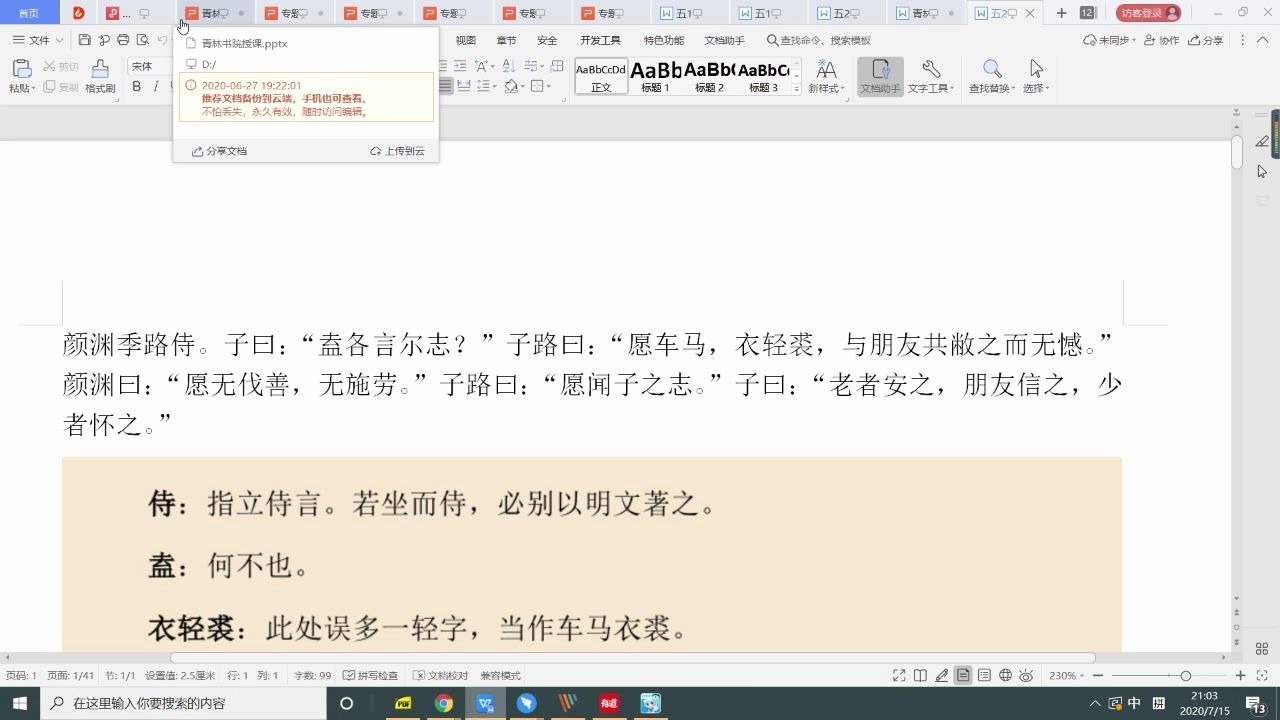Image resolution: width=1280 pixels, height=720 pixels.
Task: Click 上传到云 in the tab popup
Action: pos(397,151)
